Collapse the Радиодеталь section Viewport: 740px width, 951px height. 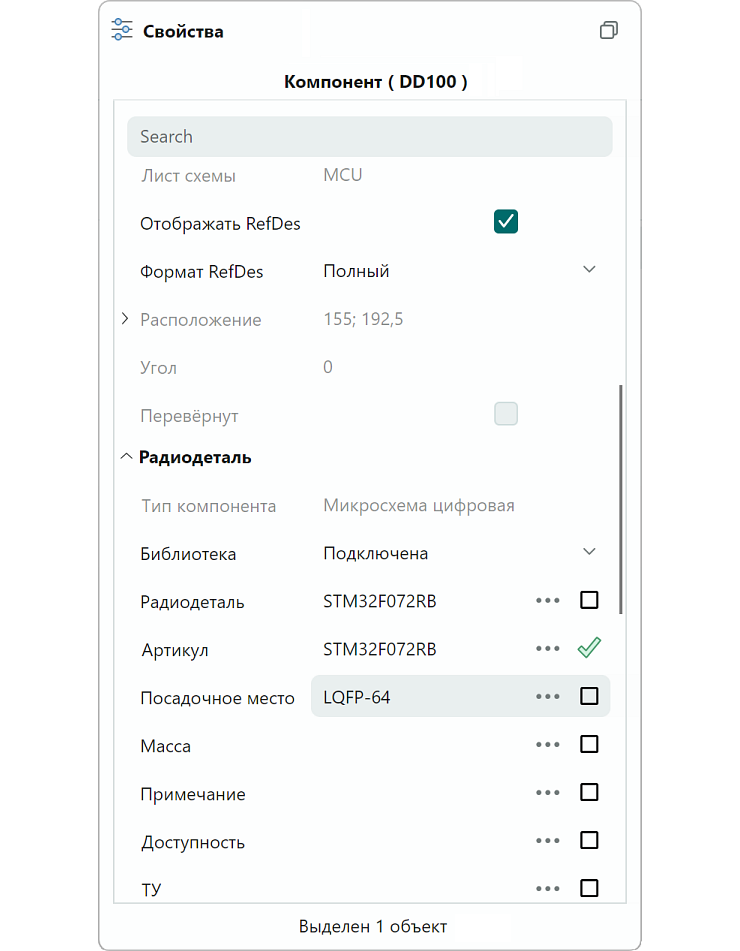pyautogui.click(x=126, y=457)
